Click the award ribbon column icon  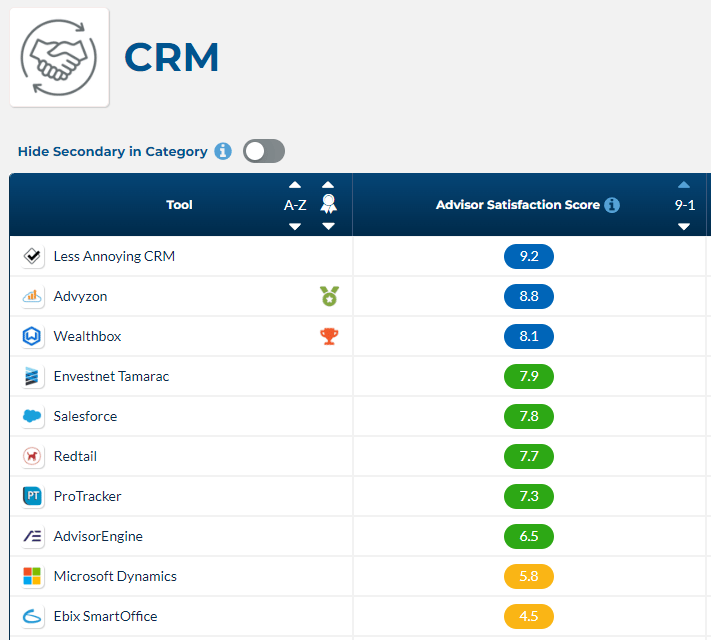point(328,204)
